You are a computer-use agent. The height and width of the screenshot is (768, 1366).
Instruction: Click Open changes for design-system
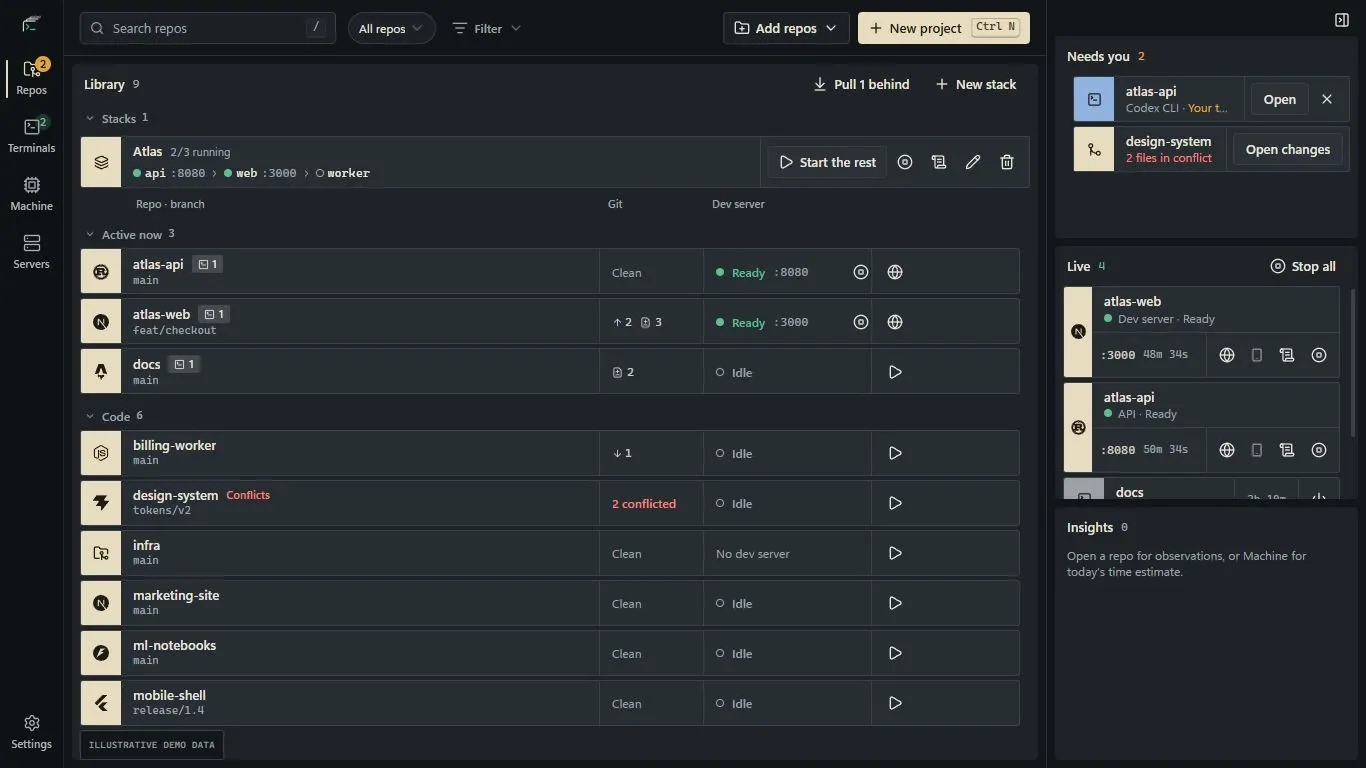point(1287,149)
